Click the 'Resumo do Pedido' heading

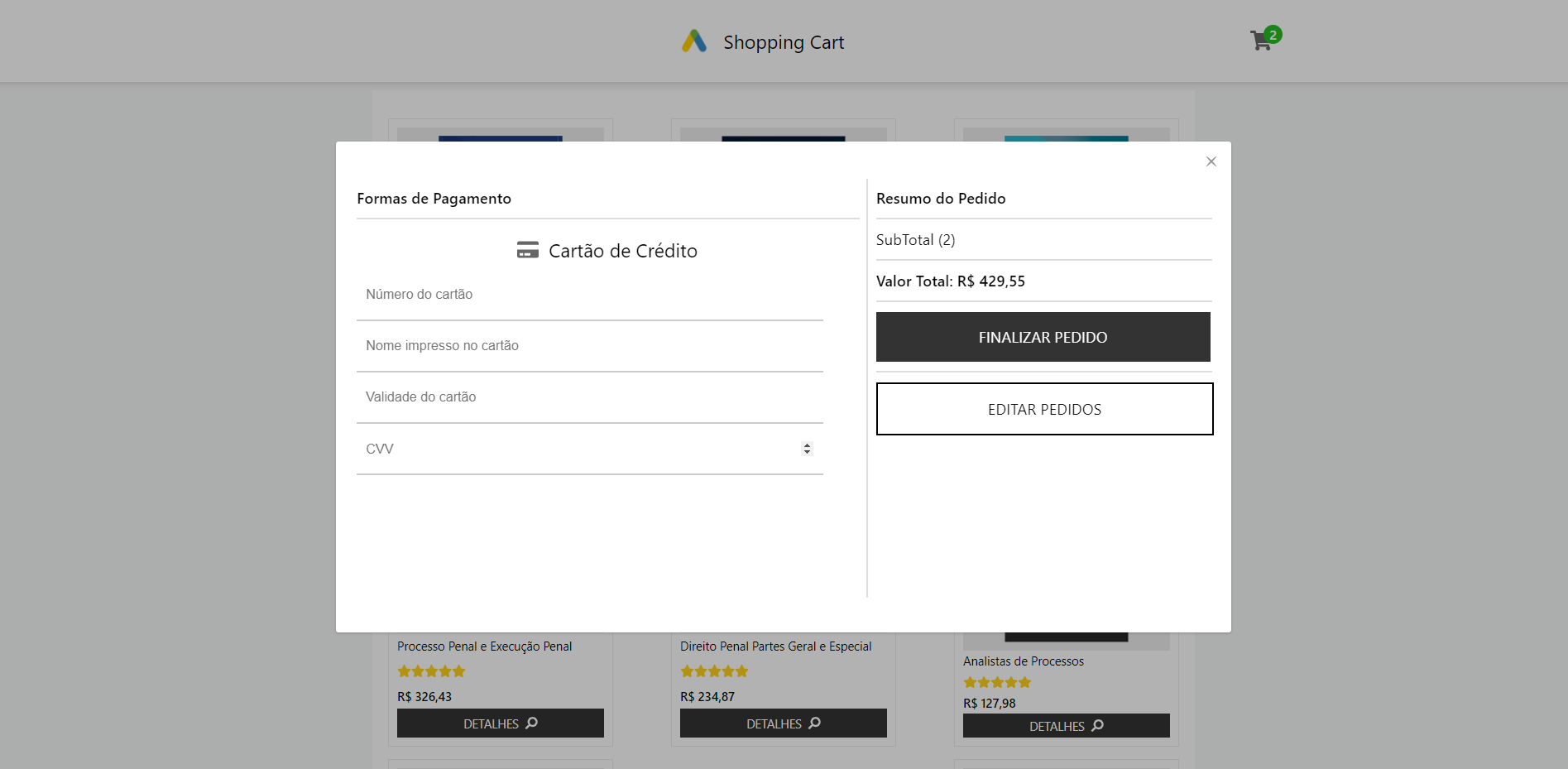pos(941,199)
